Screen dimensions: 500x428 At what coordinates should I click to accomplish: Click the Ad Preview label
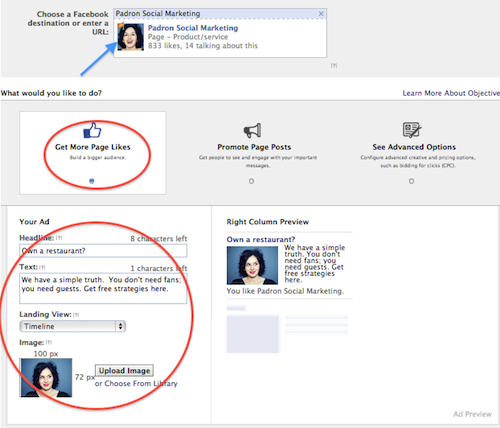pyautogui.click(x=472, y=414)
